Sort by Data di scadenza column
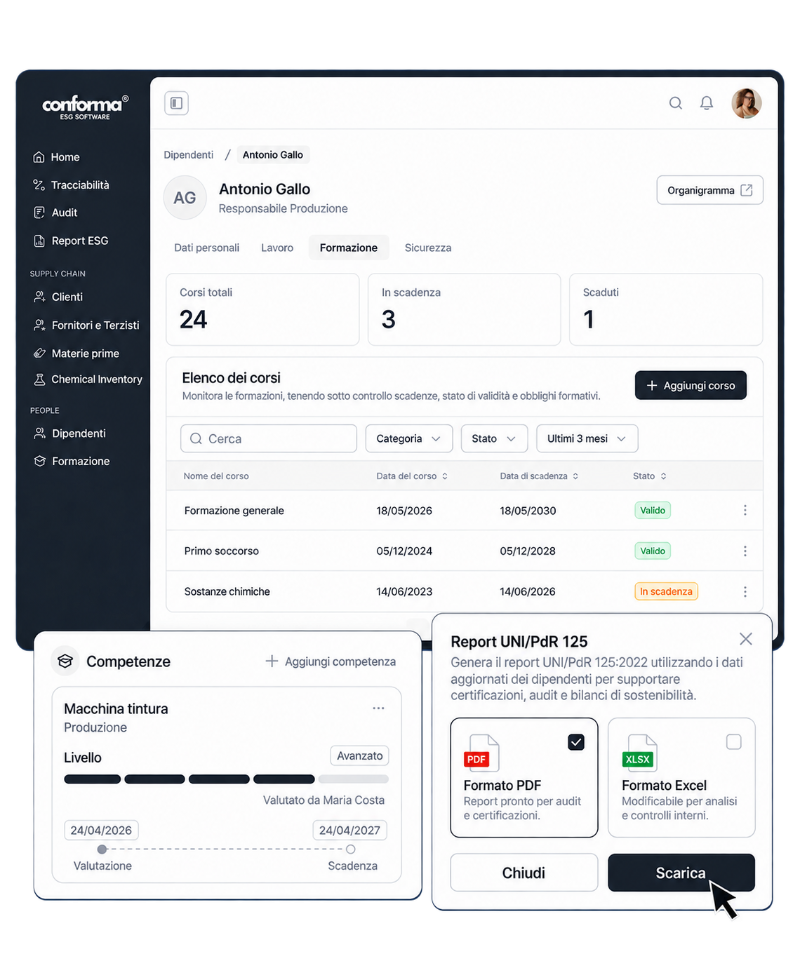This screenshot has width=800, height=968. (x=539, y=476)
